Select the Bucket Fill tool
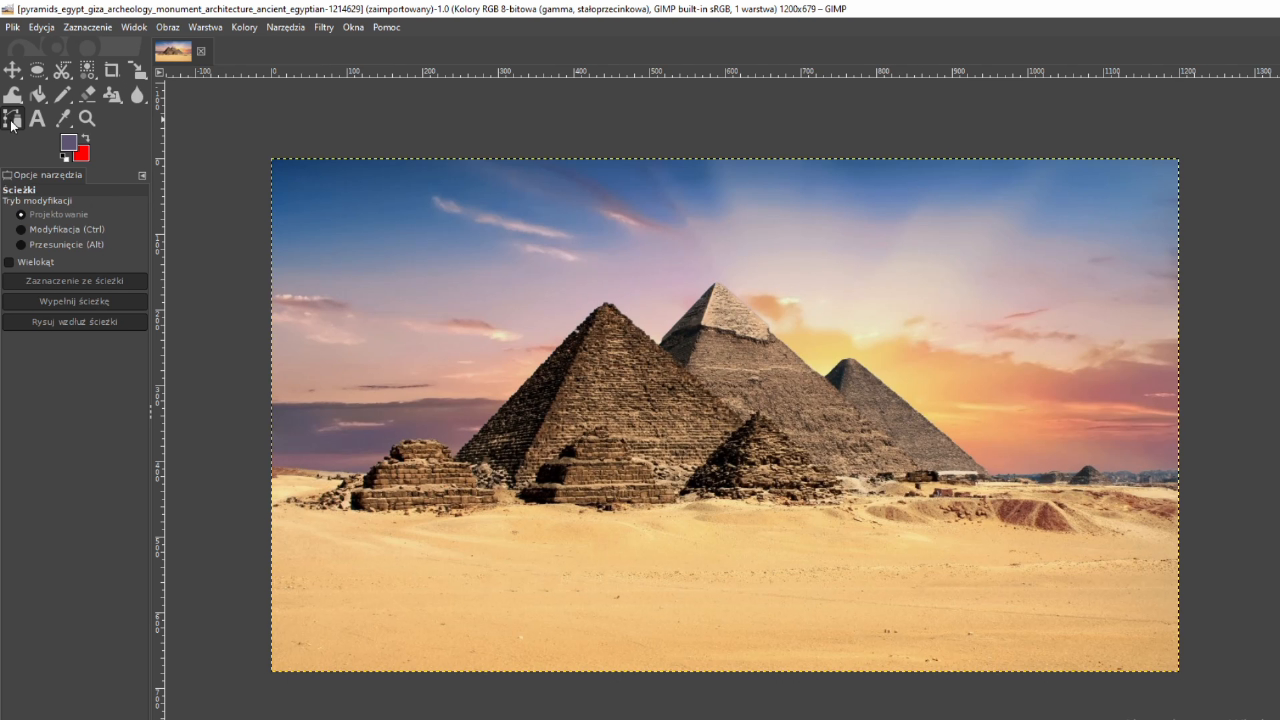Screen dimensions: 1280x720 pyautogui.click(x=37, y=95)
